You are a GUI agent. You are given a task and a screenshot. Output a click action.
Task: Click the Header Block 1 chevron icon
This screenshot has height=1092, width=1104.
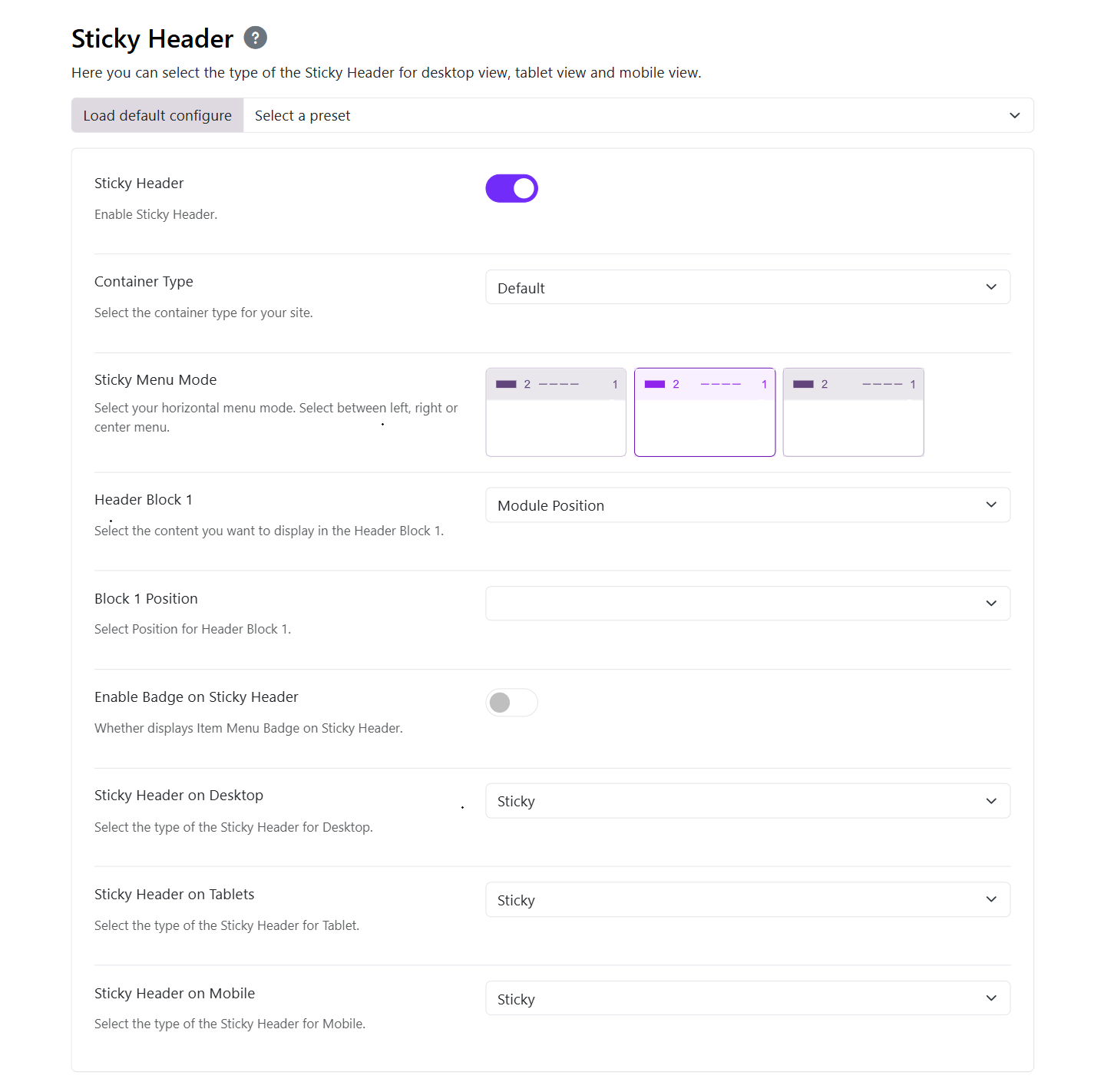pyautogui.click(x=991, y=505)
